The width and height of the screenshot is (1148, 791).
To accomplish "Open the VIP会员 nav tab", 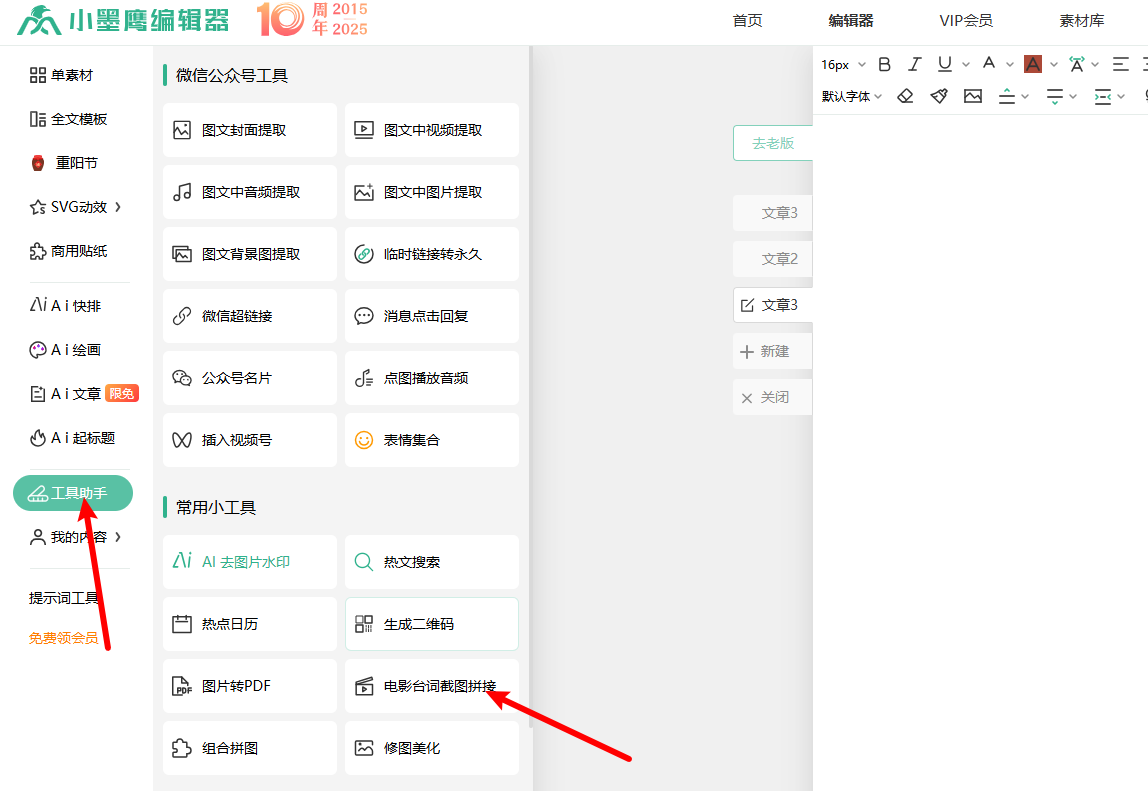I will point(966,21).
